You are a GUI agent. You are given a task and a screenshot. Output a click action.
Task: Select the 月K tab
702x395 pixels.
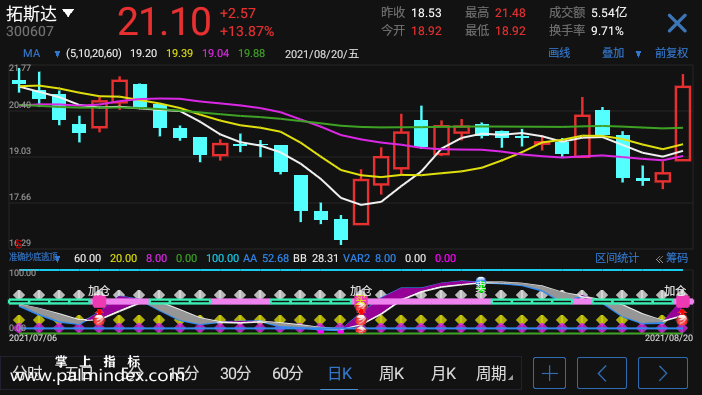(x=443, y=373)
